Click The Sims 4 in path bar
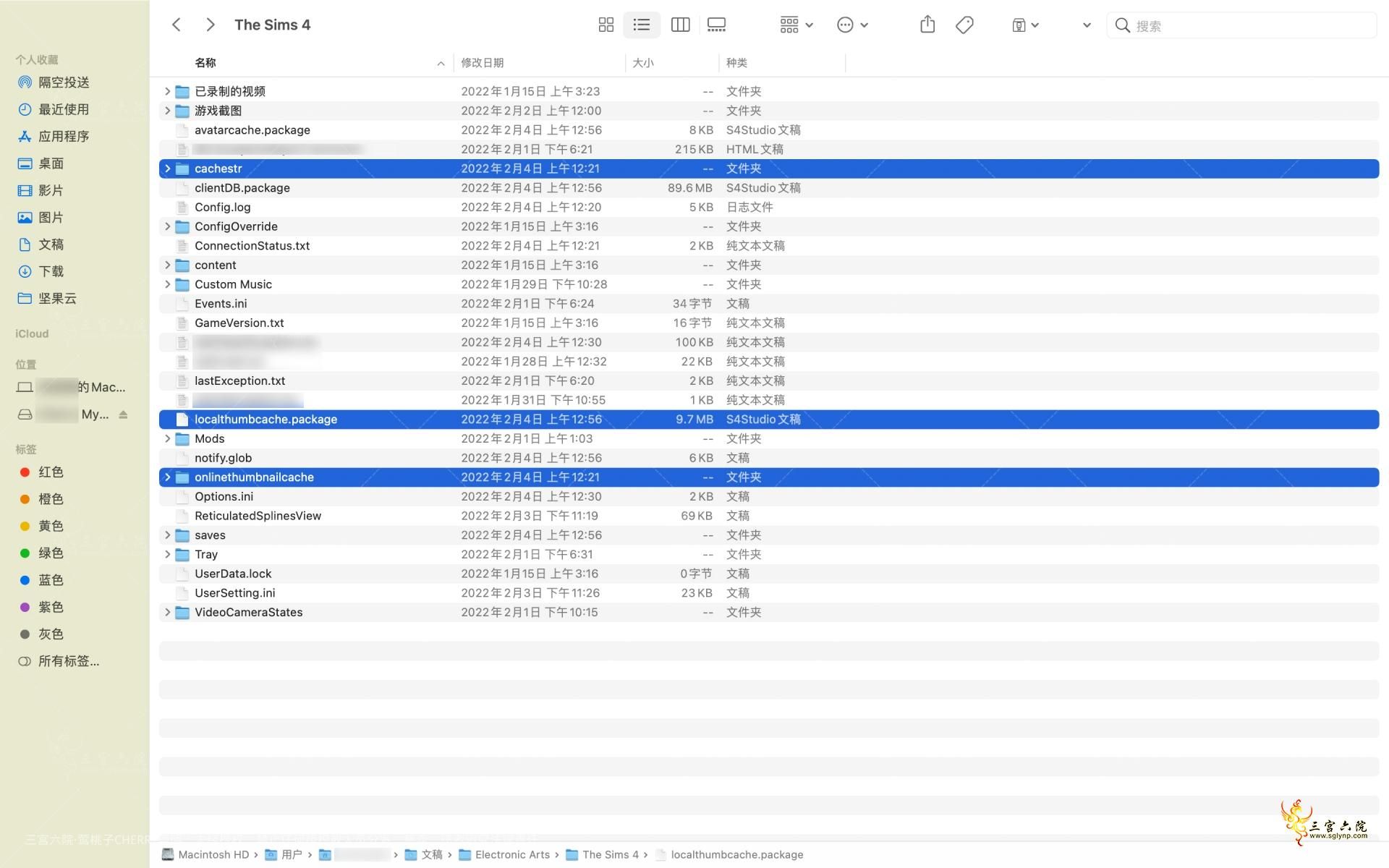Viewport: 1389px width, 868px height. click(602, 854)
